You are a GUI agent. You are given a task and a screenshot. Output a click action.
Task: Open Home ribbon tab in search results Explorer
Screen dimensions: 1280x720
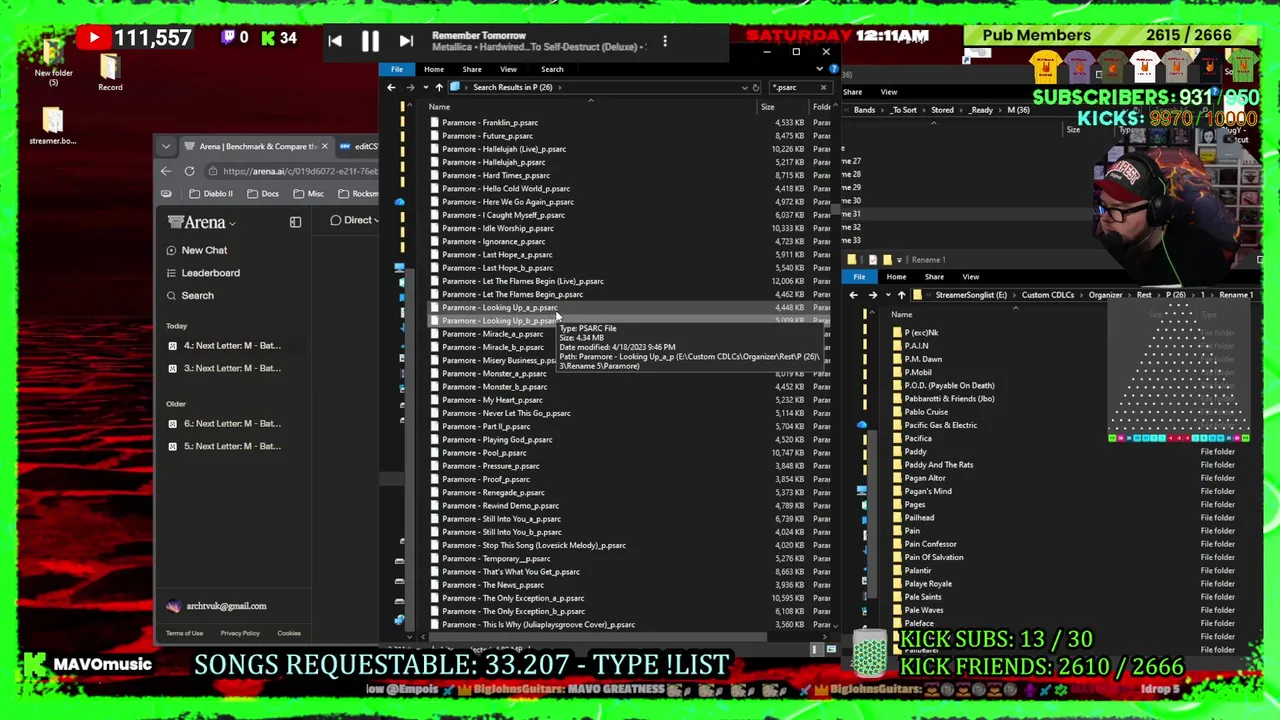click(433, 69)
